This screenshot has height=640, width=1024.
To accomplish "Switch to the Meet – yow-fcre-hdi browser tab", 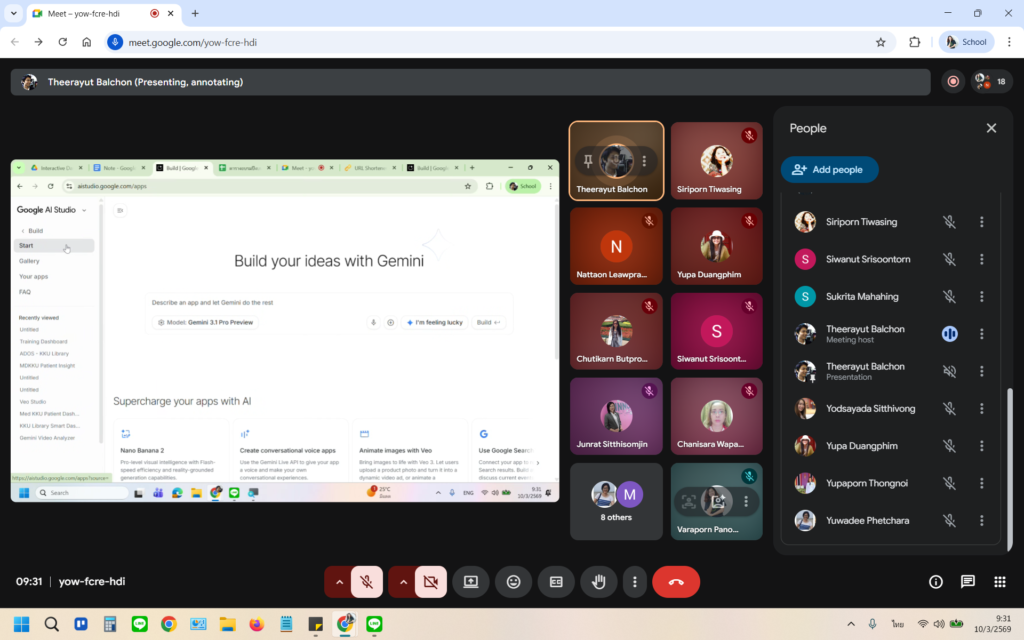I will click(x=90, y=14).
